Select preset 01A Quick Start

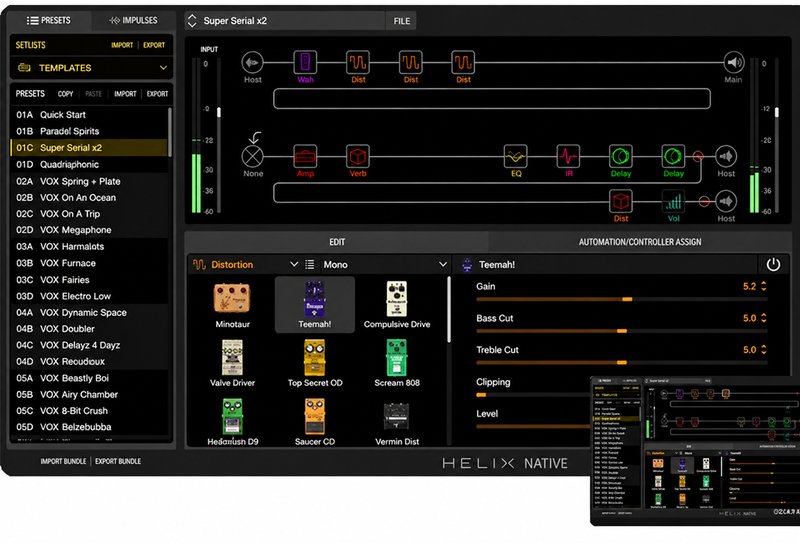89,115
